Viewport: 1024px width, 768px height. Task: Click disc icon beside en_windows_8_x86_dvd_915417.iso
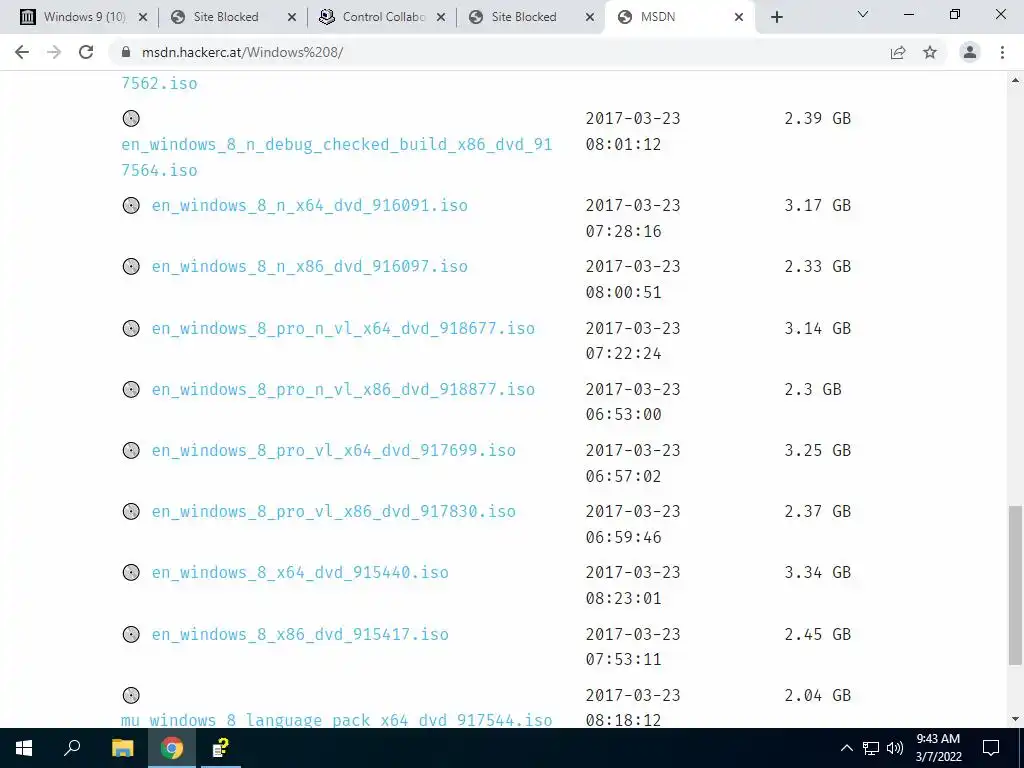(x=131, y=634)
